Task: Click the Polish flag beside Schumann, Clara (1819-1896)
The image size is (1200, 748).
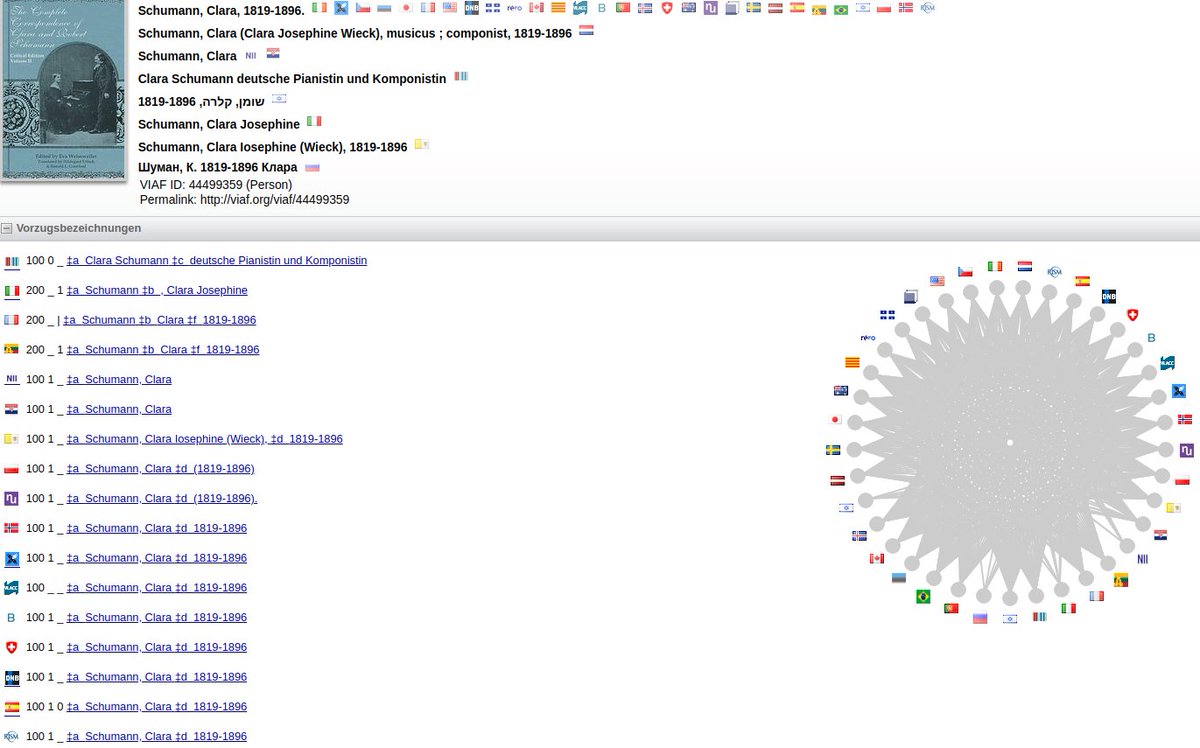Action: (11, 468)
